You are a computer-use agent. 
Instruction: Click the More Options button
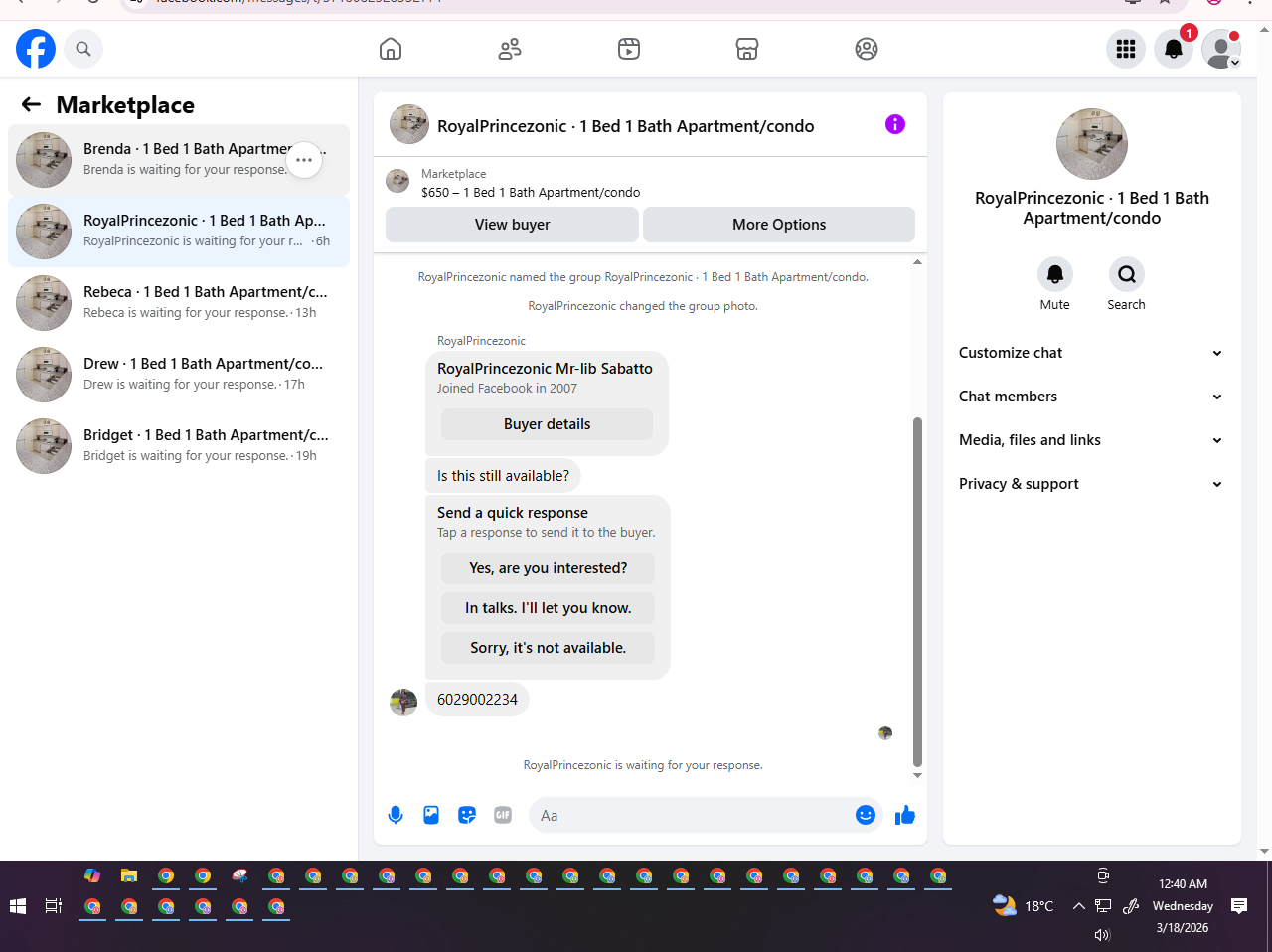click(x=779, y=225)
